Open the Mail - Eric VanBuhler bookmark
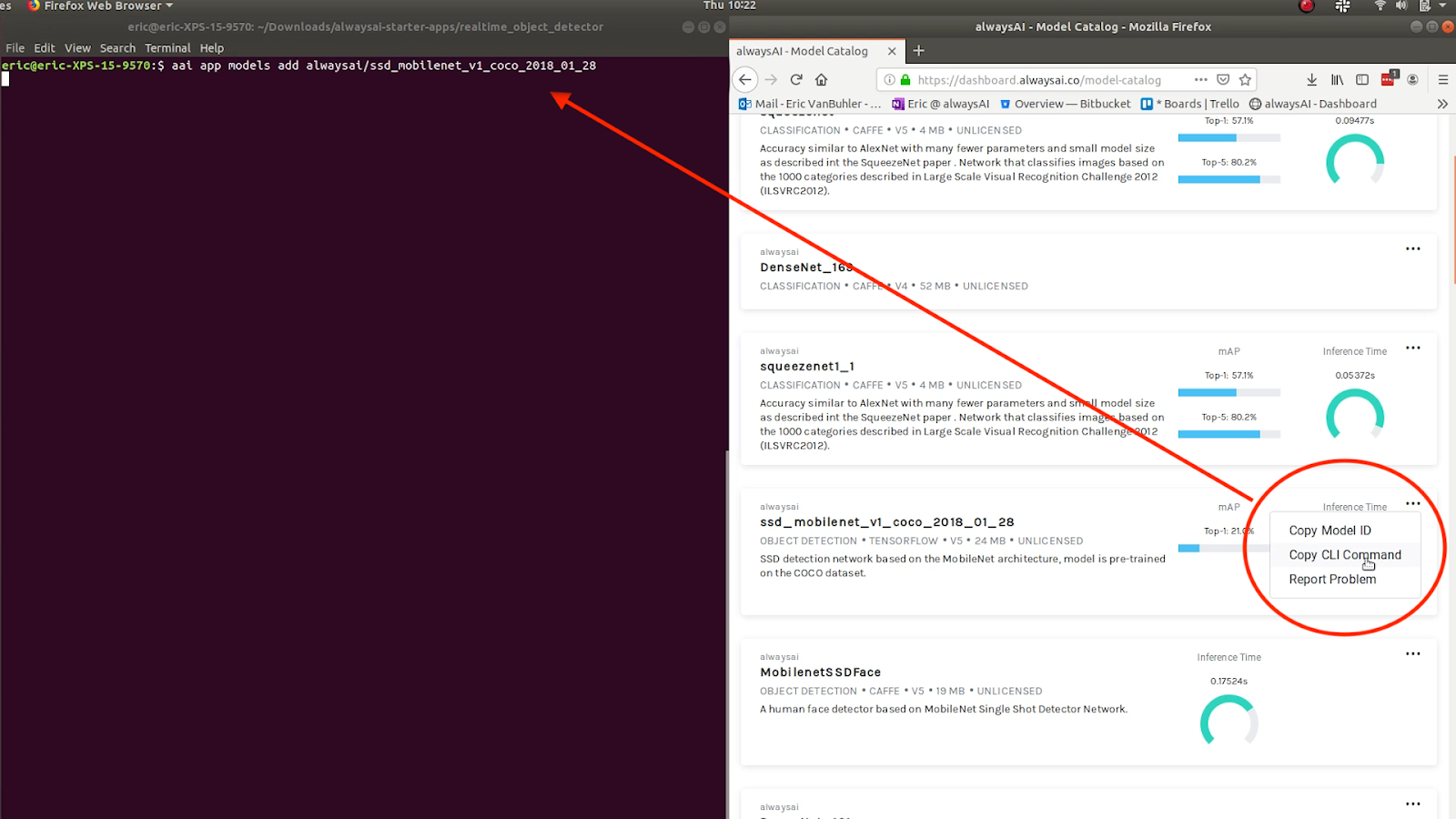The width and height of the screenshot is (1456, 819). click(810, 104)
